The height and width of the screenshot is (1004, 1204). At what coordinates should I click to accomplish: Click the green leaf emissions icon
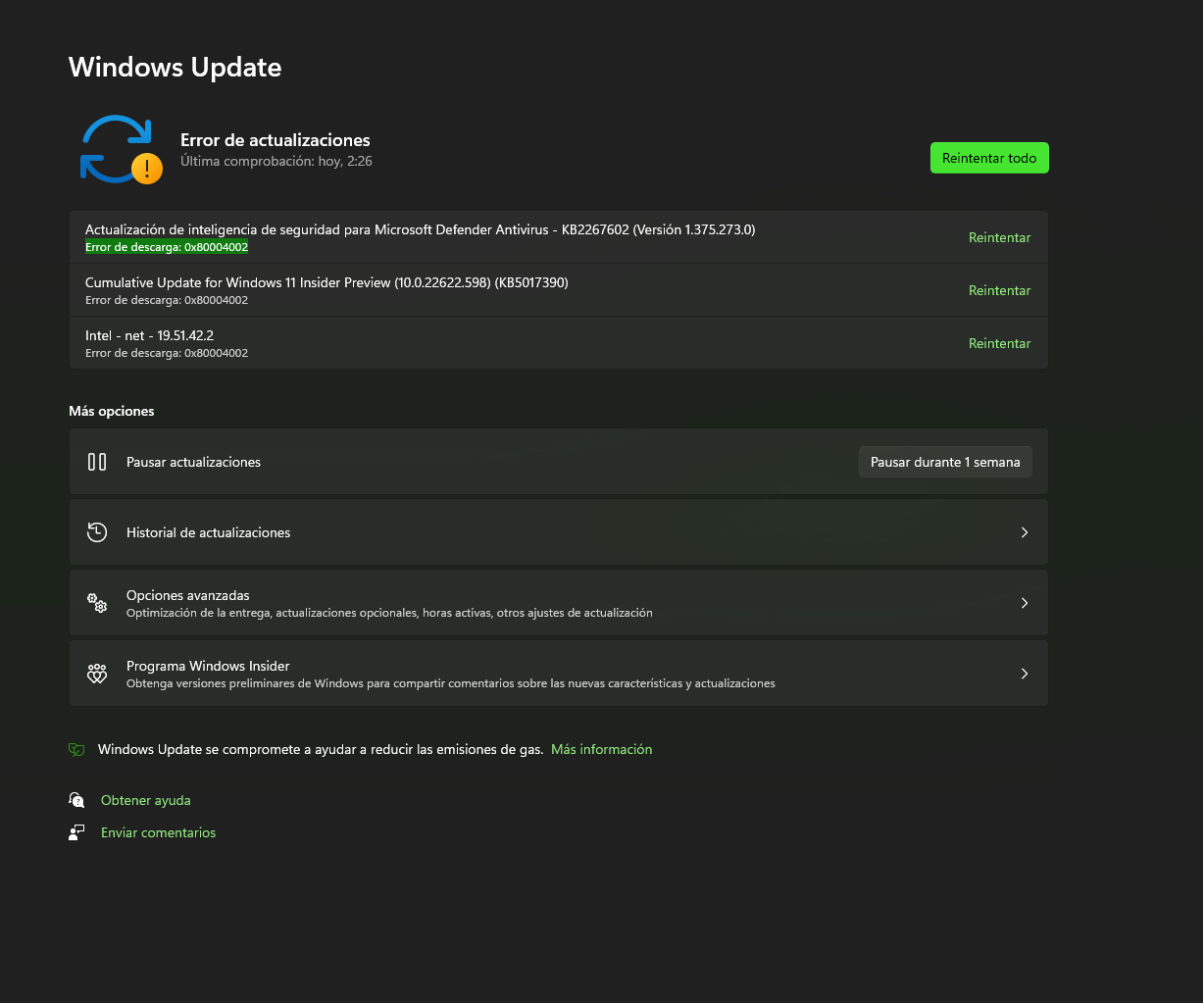76,750
